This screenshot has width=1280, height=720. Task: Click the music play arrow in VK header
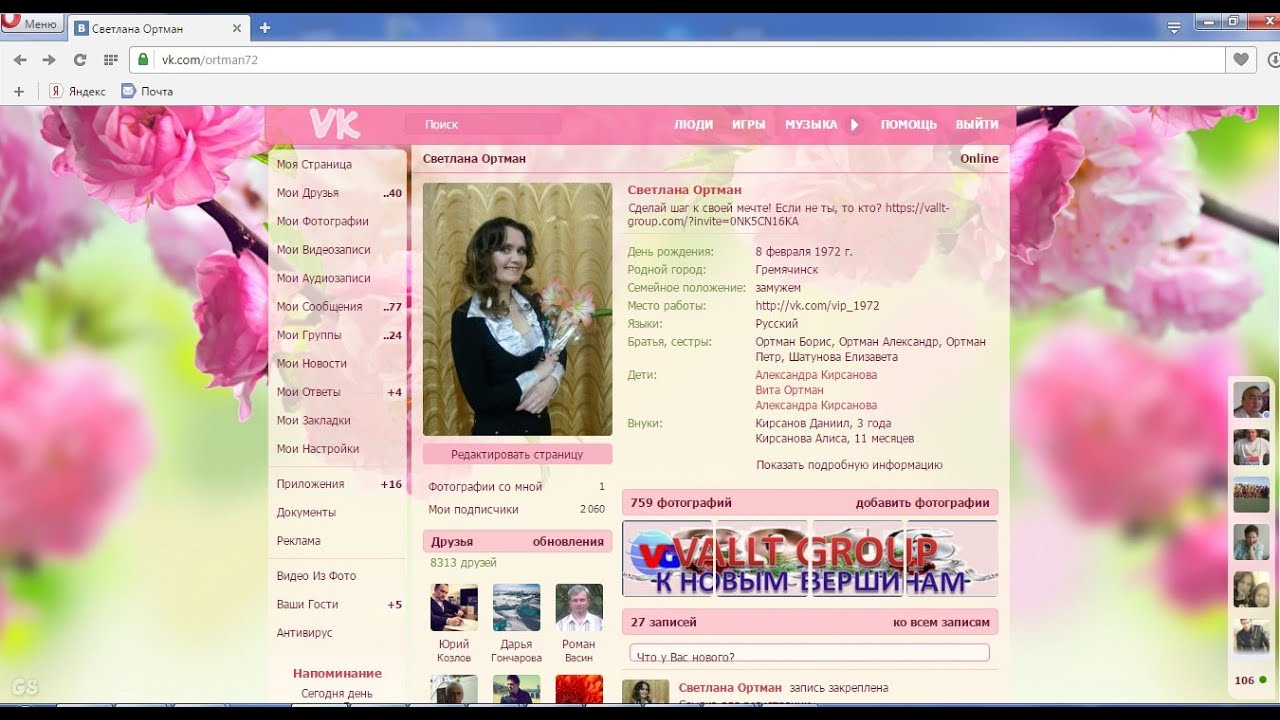854,125
